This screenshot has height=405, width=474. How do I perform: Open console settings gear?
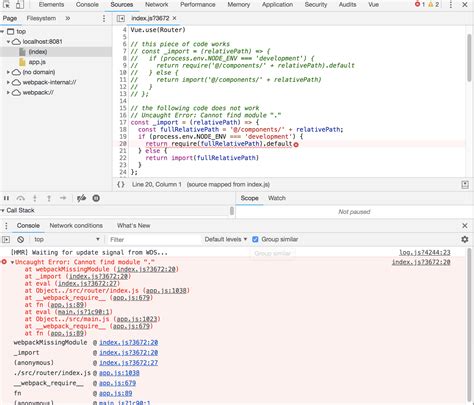(x=465, y=239)
